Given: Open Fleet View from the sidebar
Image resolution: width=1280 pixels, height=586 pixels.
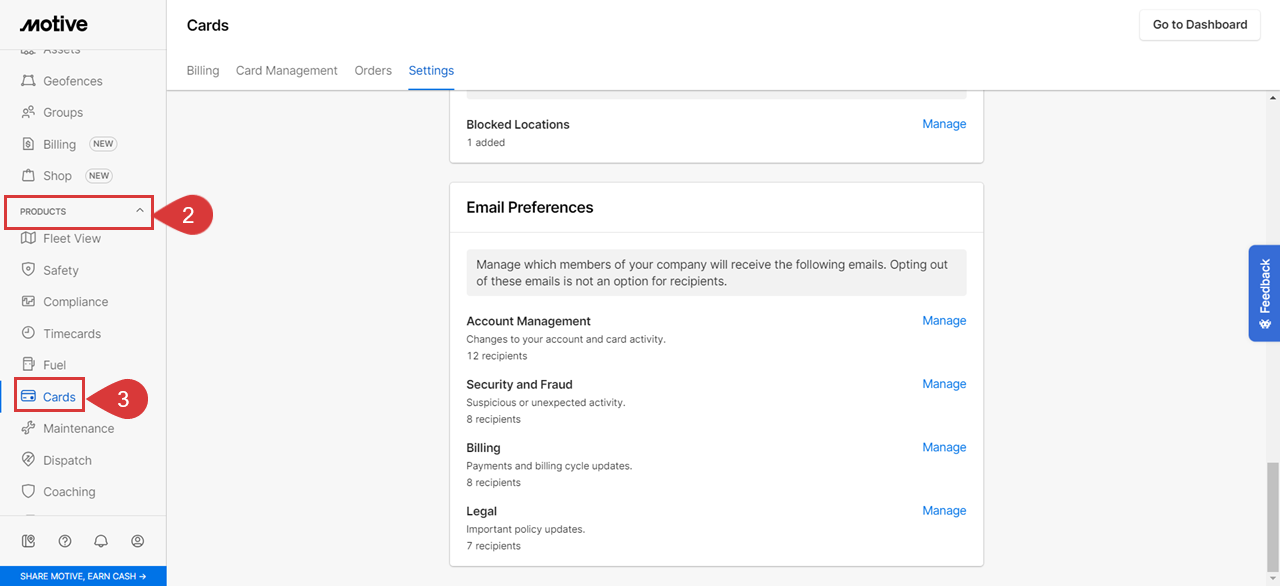Looking at the screenshot, I should pos(71,239).
